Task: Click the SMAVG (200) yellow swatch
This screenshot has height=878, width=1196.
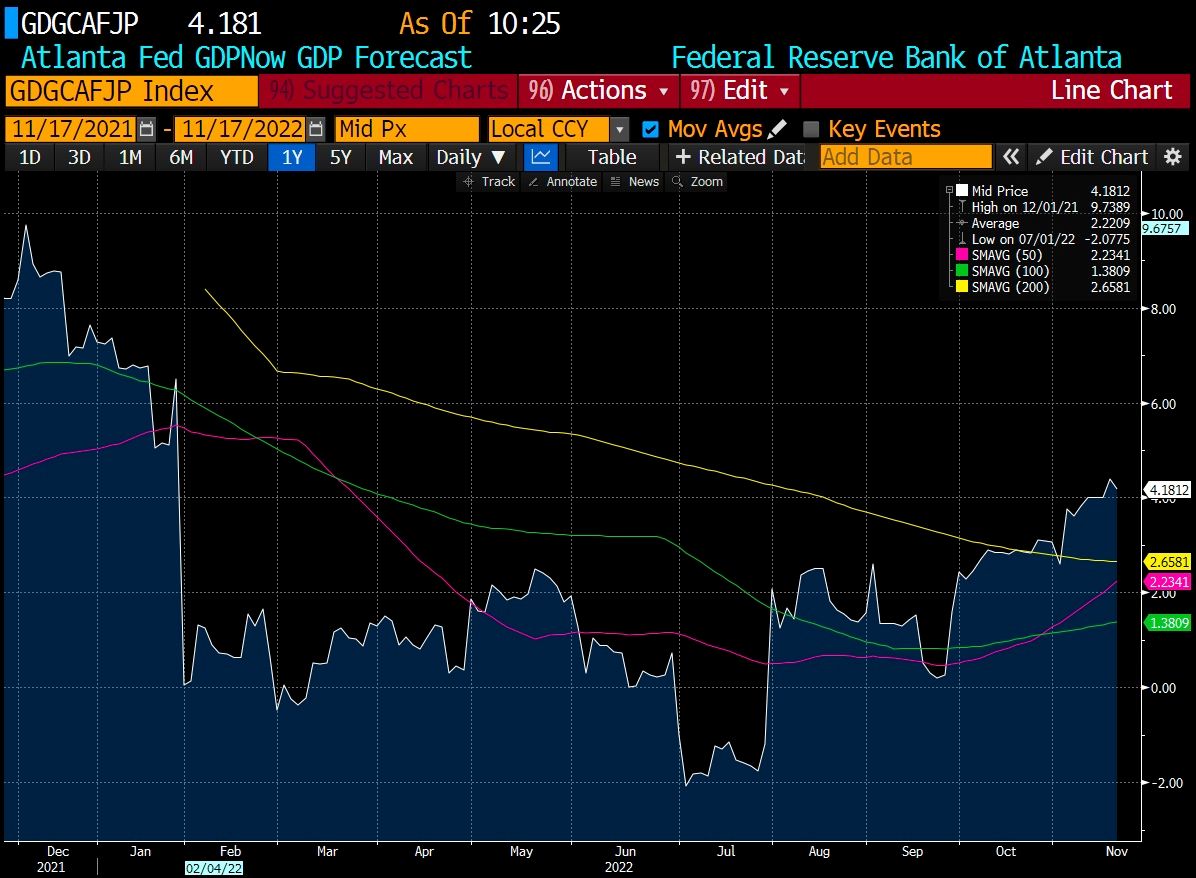Action: (x=962, y=287)
